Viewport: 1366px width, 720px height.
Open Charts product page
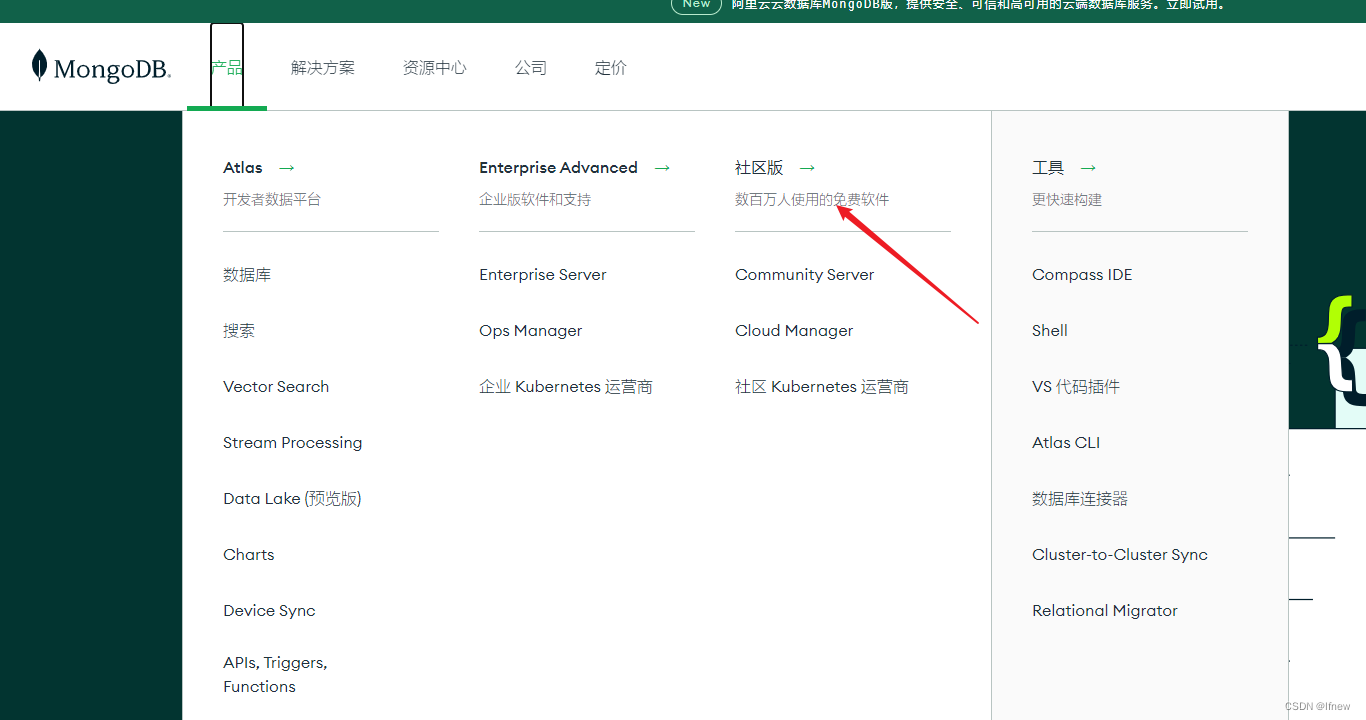[x=249, y=555]
